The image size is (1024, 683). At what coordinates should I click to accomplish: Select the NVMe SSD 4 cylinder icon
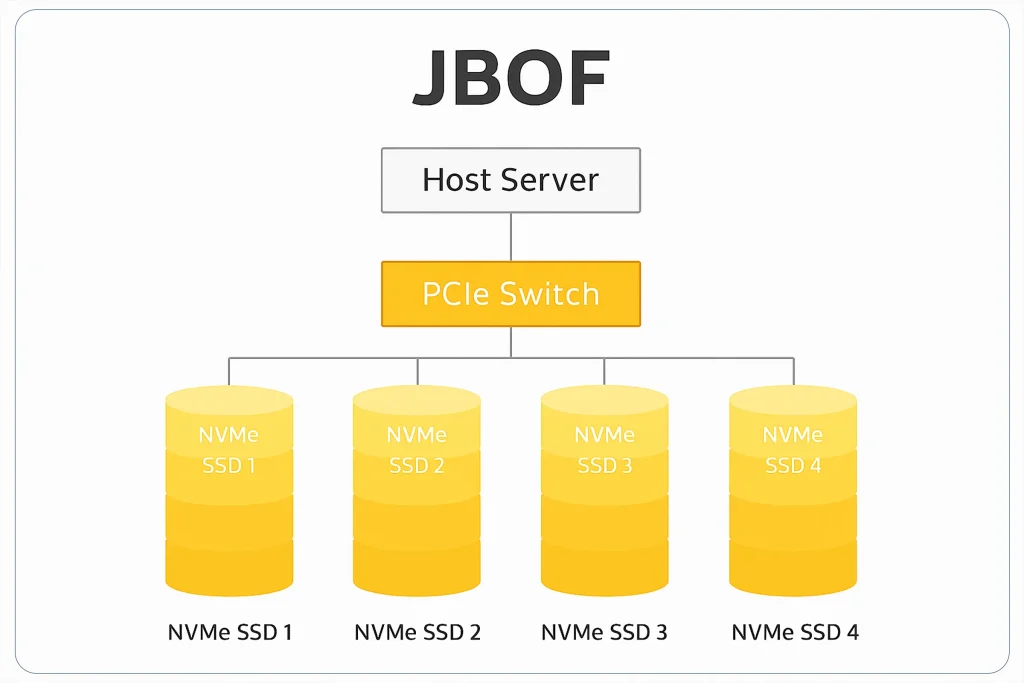point(793,491)
